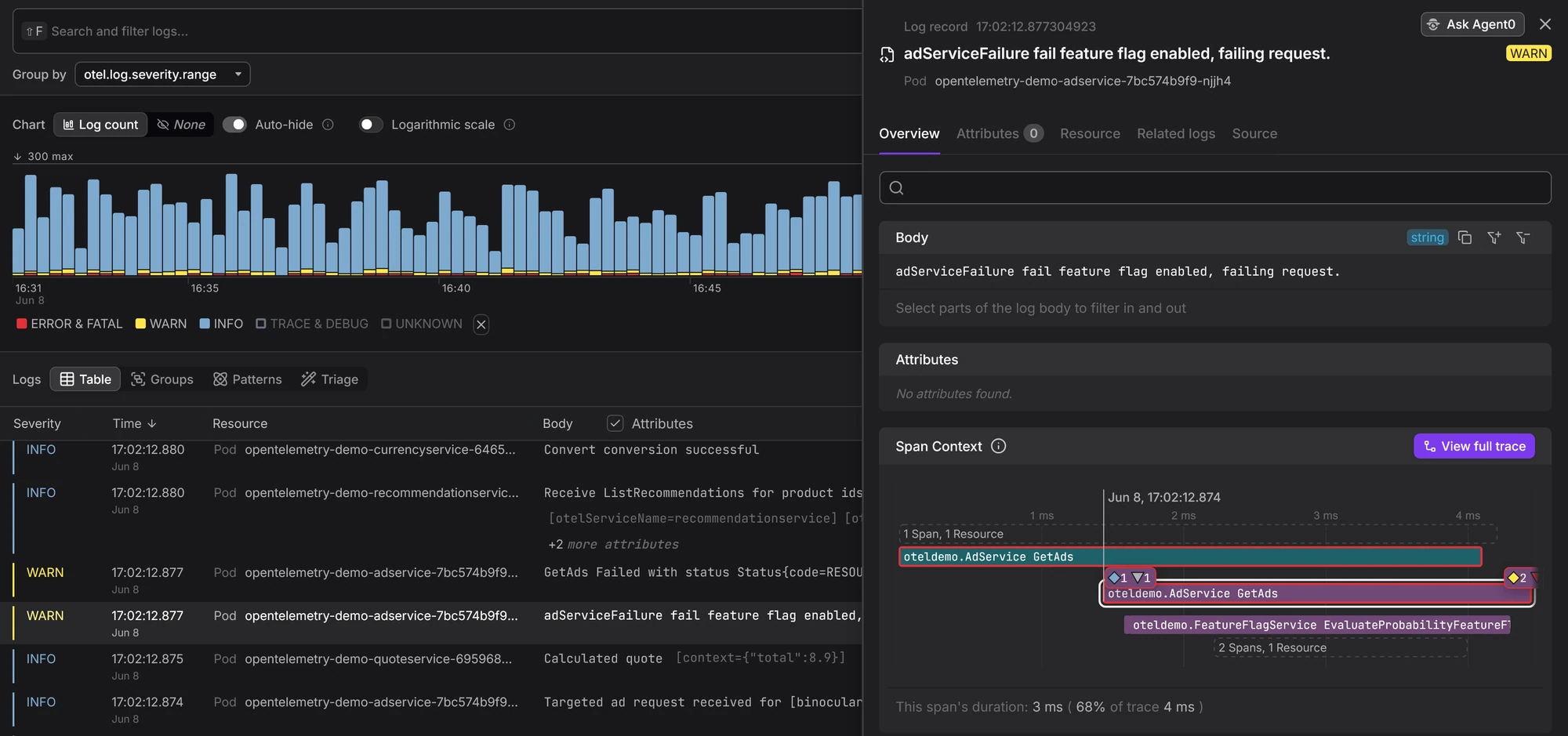Toggle WARN legend series
Image resolution: width=1568 pixels, height=736 pixels.
tap(161, 324)
